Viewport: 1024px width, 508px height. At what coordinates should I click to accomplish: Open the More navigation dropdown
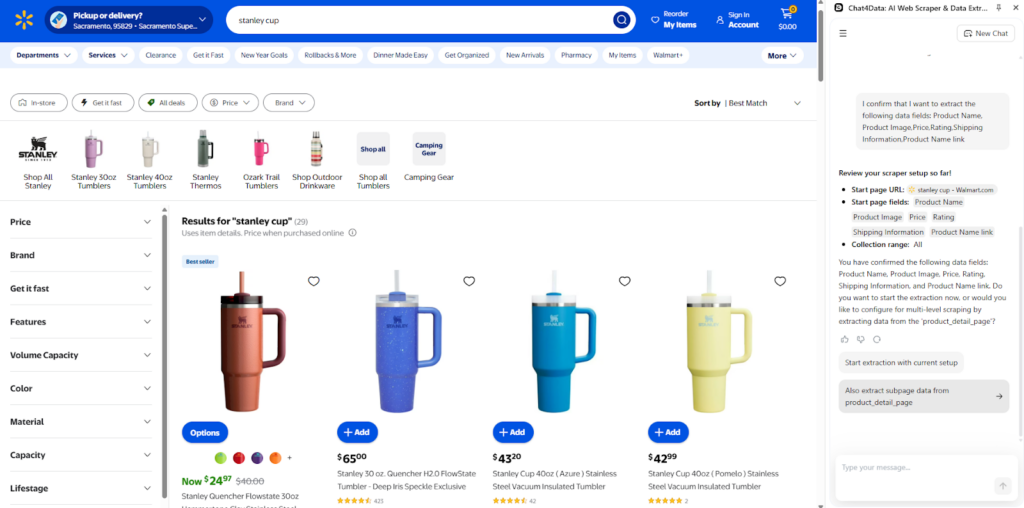(782, 56)
